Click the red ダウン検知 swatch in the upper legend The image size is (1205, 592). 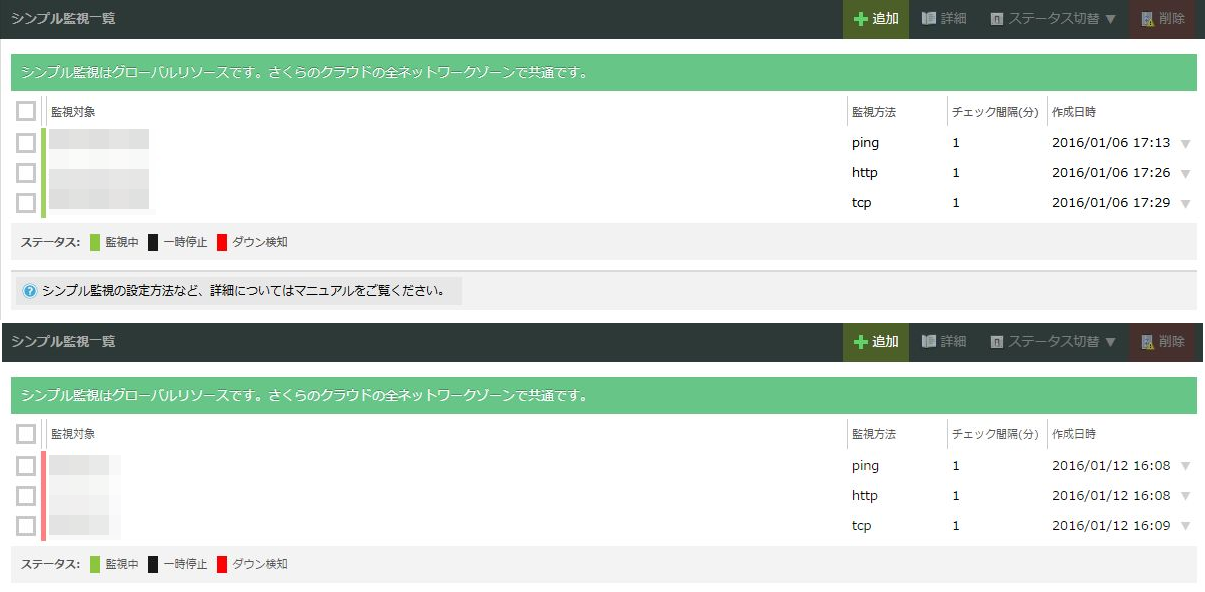pyautogui.click(x=222, y=242)
